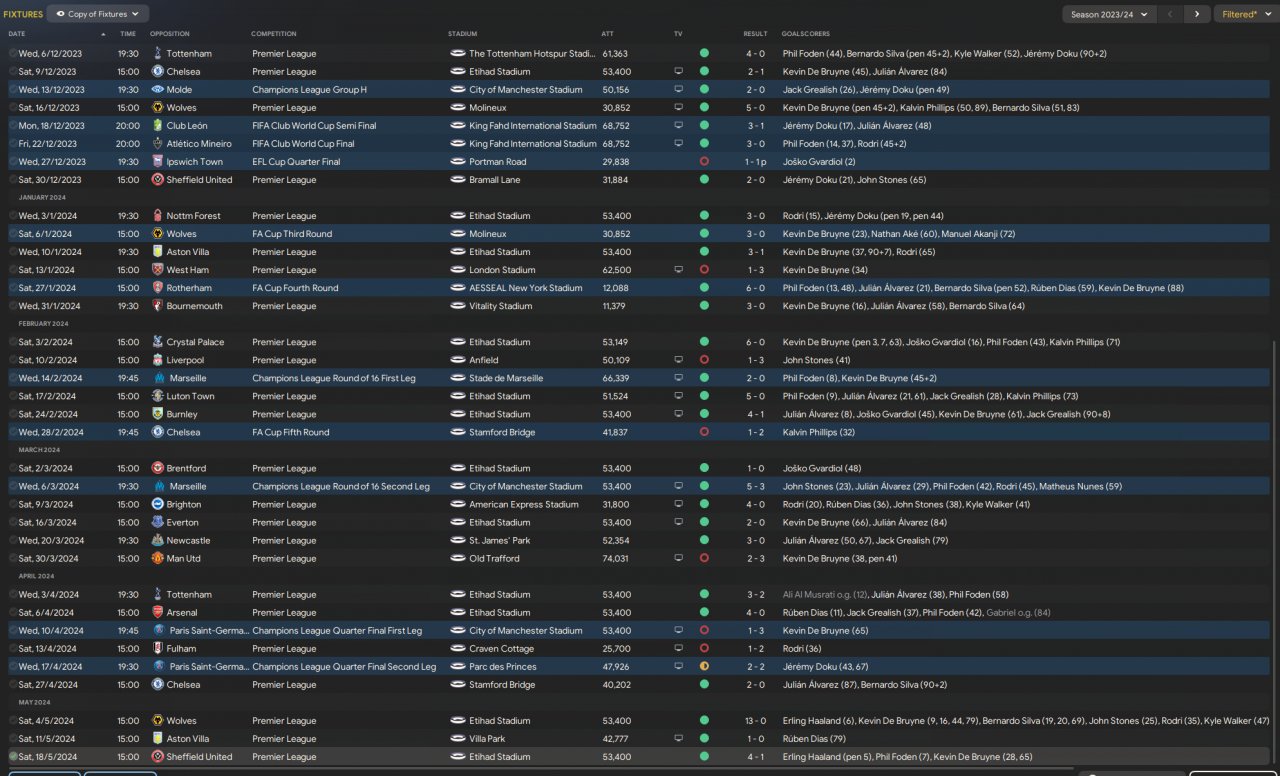Viewport: 1280px width, 776px height.
Task: Sort by the Stadium column header
Action: 463,34
